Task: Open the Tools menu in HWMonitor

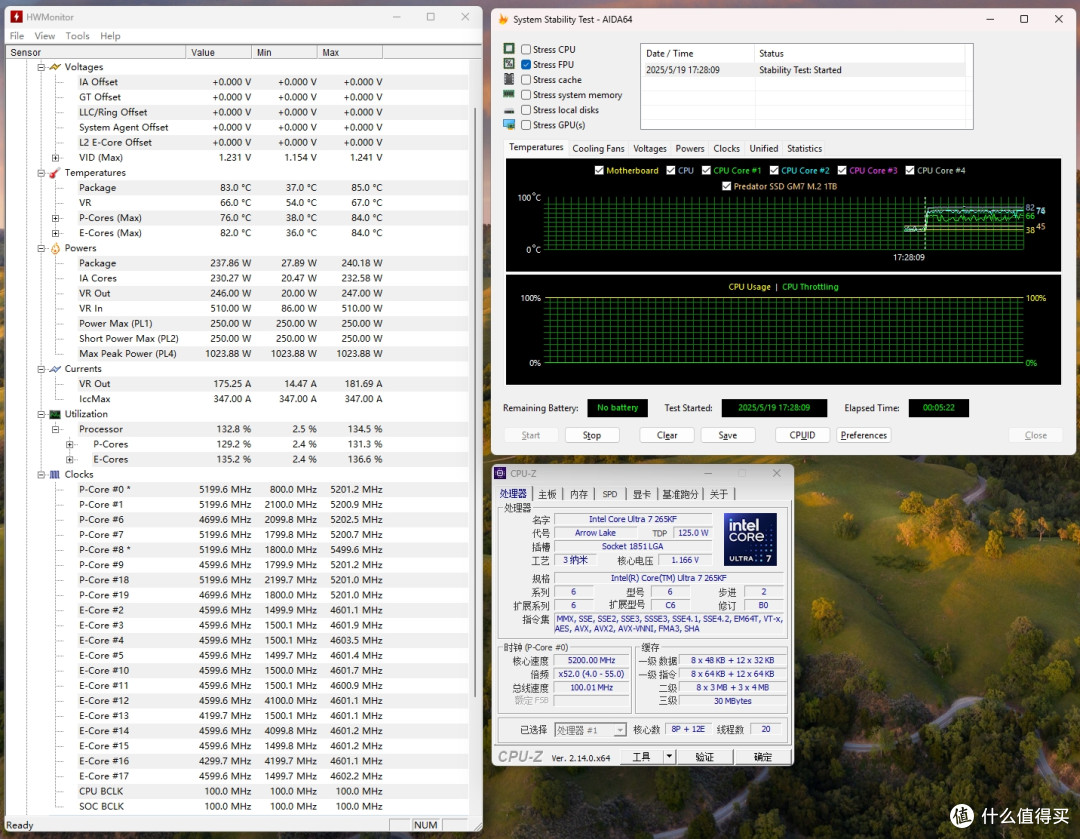Action: point(77,36)
